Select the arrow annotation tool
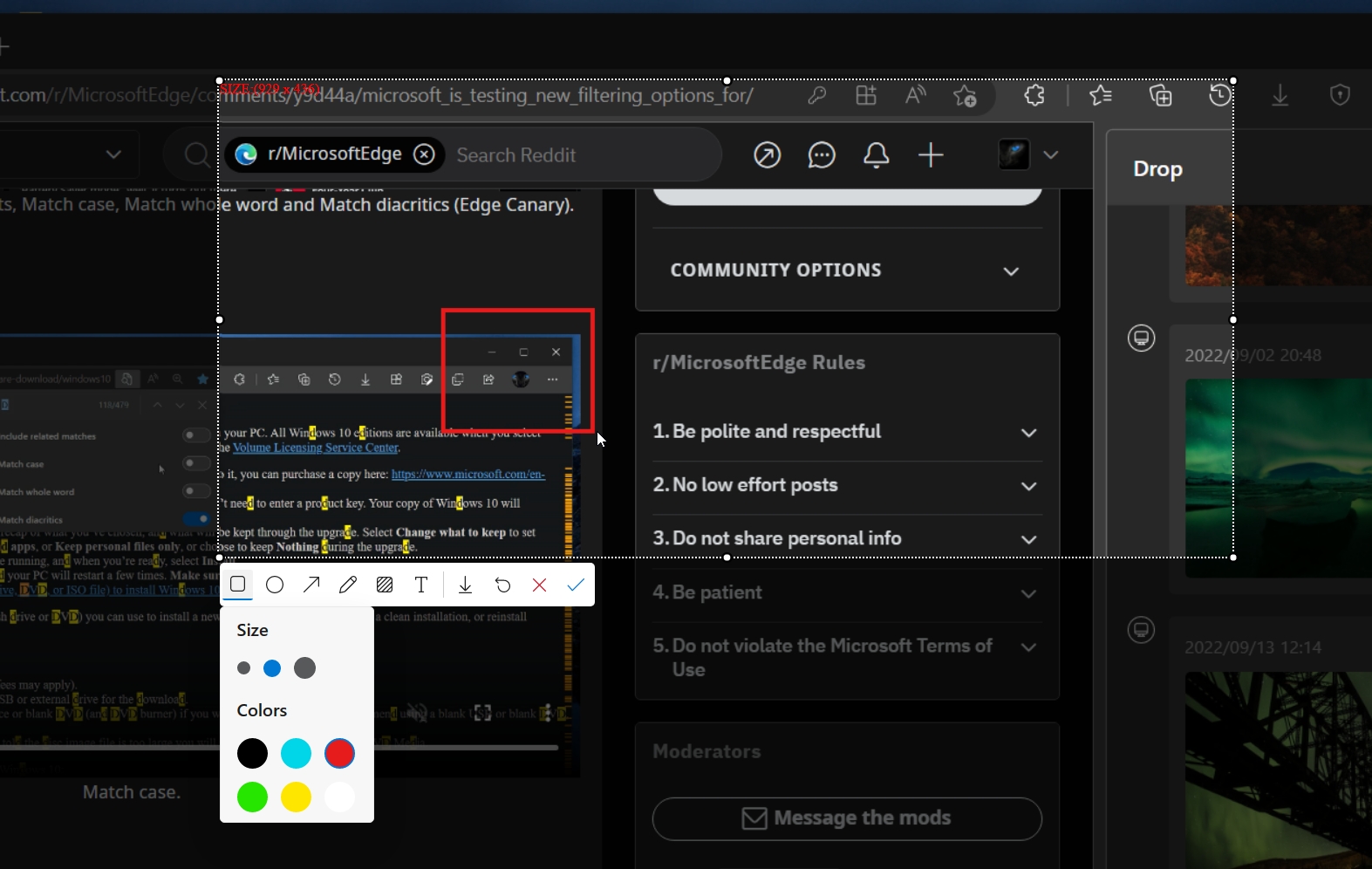1372x869 pixels. (311, 585)
